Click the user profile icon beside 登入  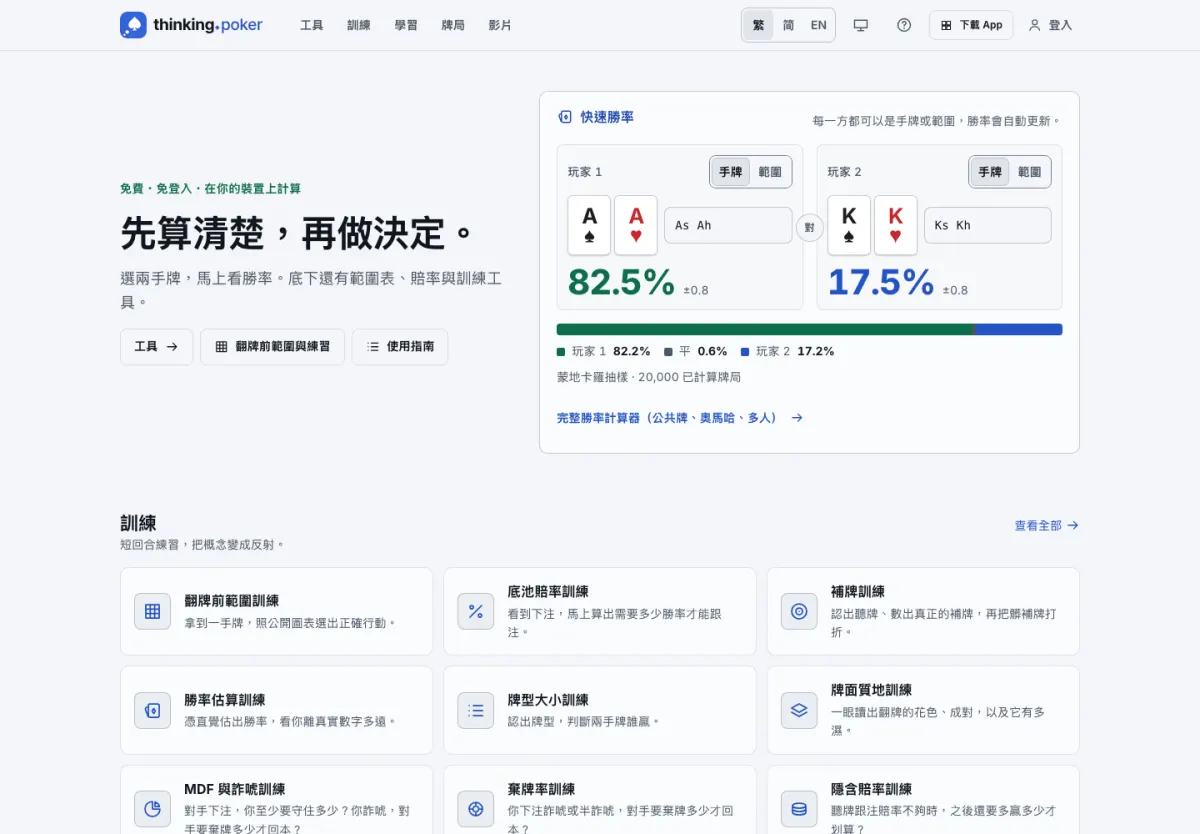point(1035,25)
